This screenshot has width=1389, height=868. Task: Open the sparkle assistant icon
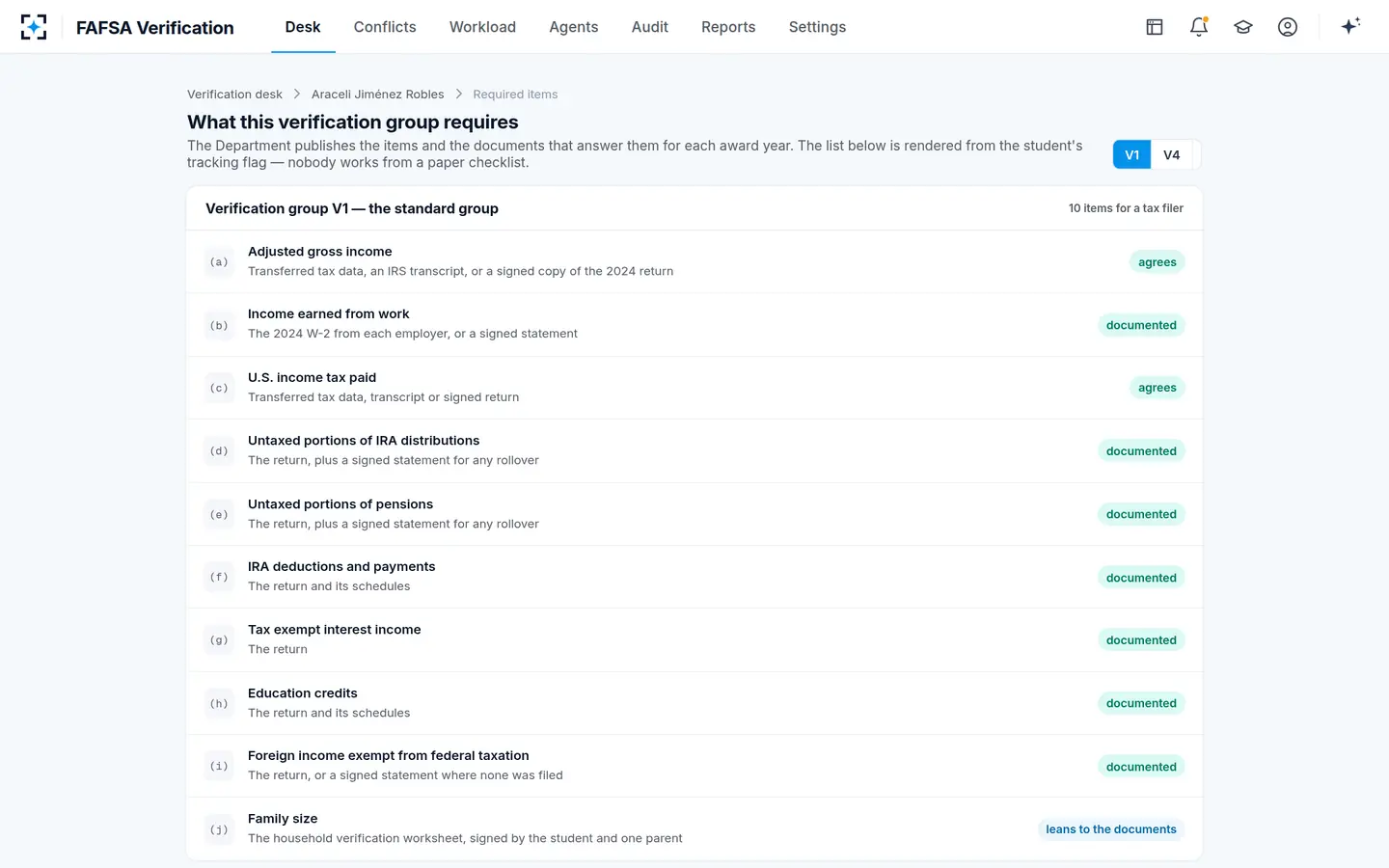(x=1350, y=26)
